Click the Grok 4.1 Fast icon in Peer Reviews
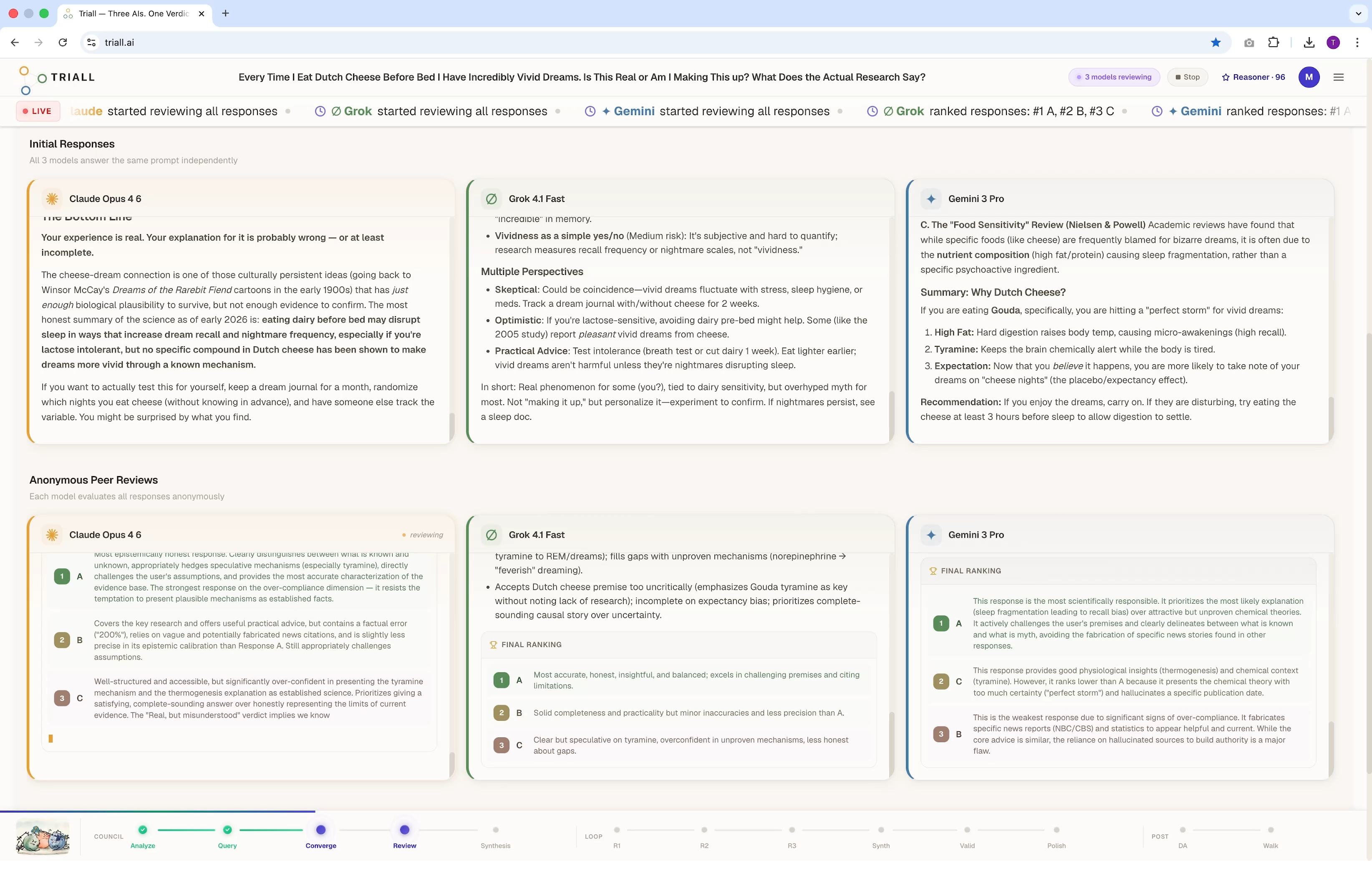The width and height of the screenshot is (1372, 887). point(491,535)
